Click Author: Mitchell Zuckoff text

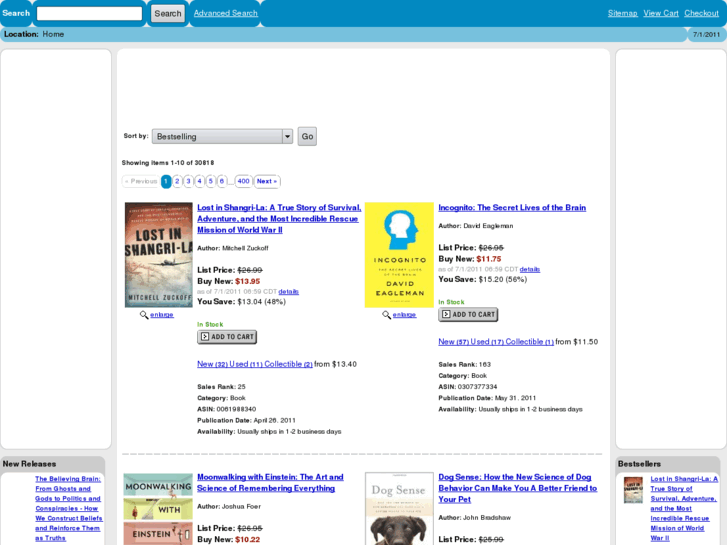coord(233,248)
